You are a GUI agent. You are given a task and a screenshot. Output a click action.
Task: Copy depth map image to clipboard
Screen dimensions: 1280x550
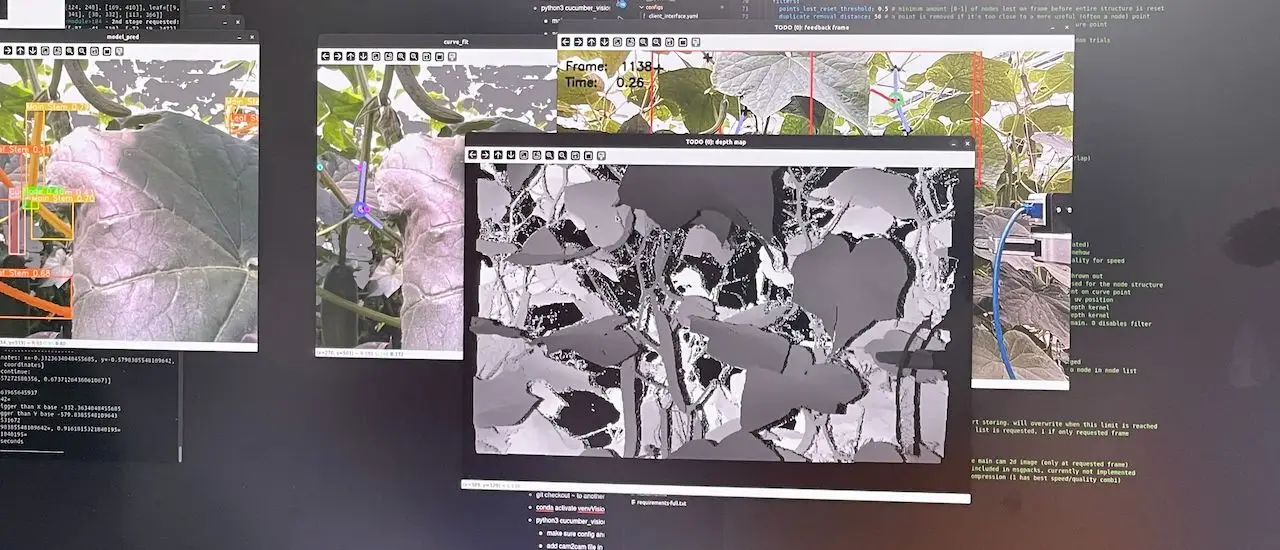[588, 155]
